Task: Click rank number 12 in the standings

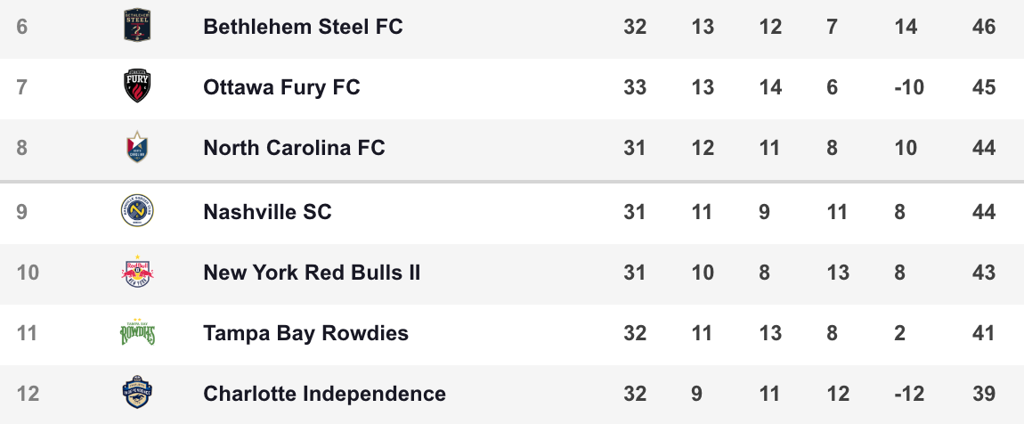Action: pos(28,394)
